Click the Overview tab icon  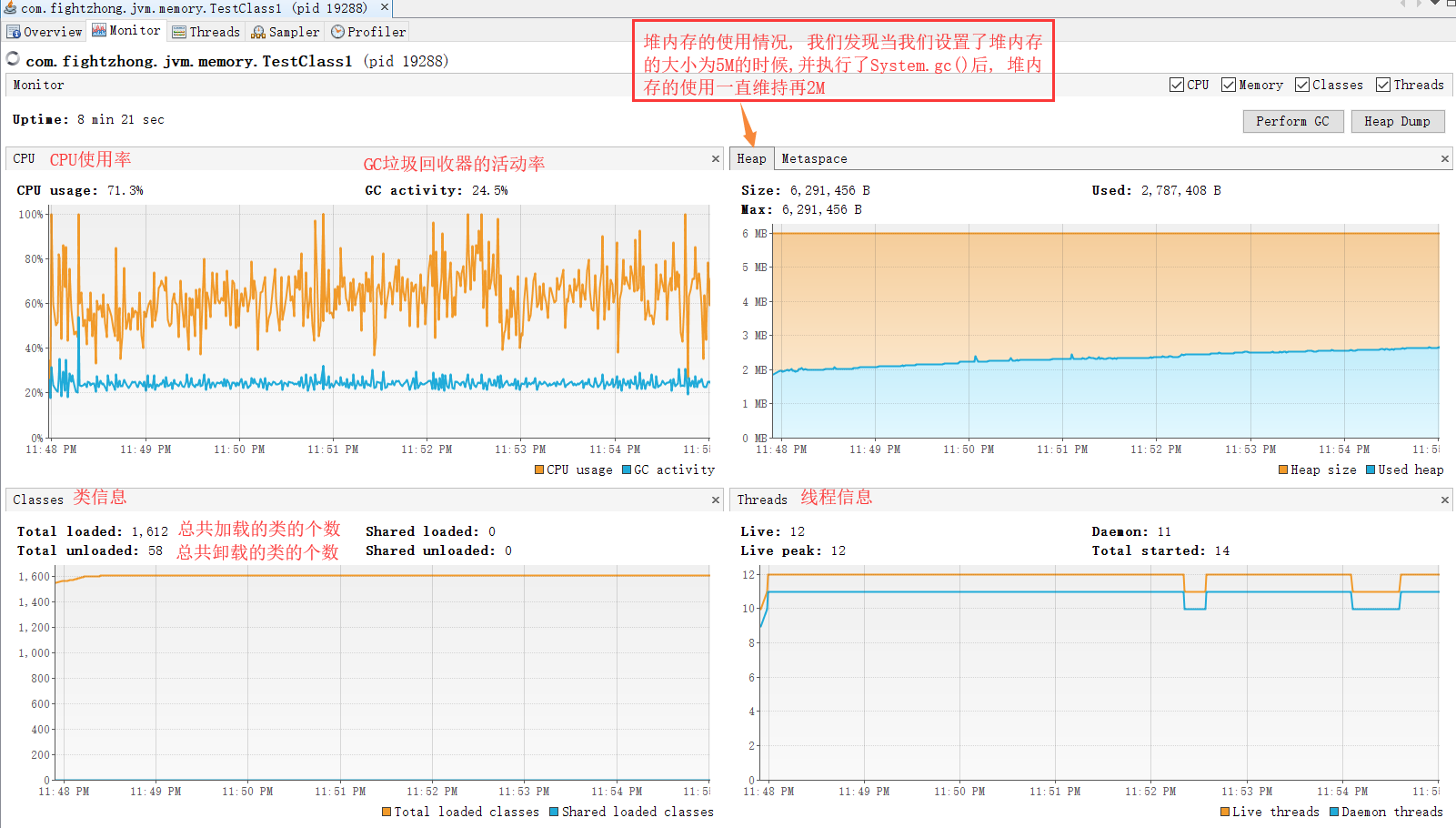coord(14,32)
